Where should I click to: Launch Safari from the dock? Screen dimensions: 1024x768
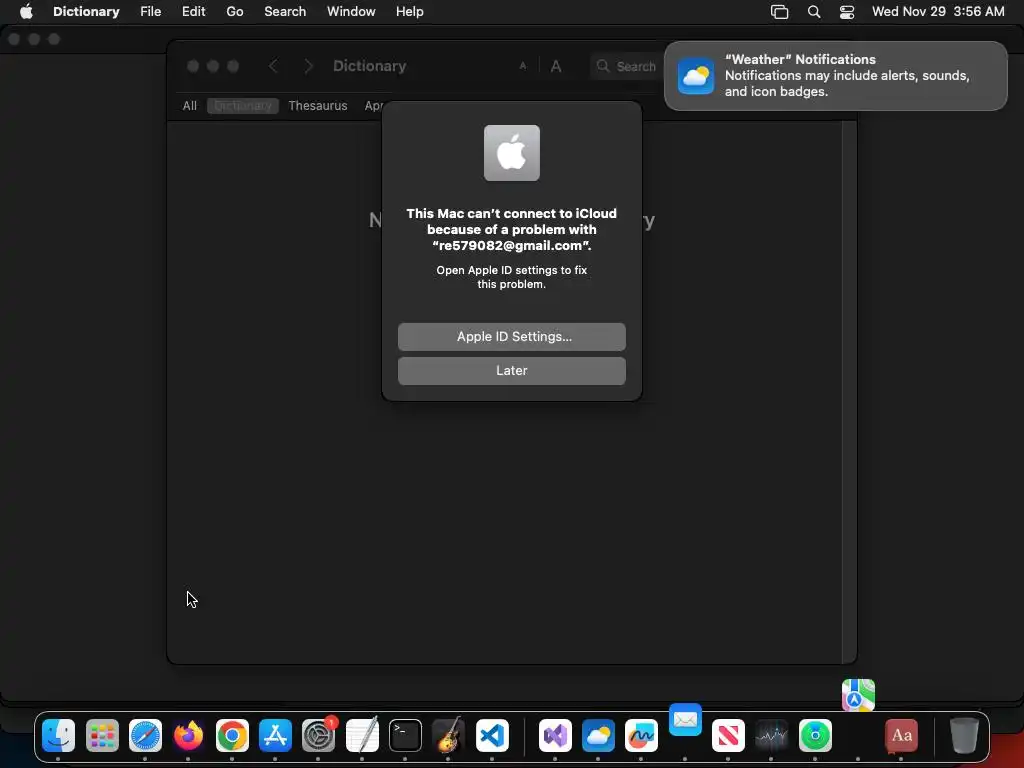click(145, 735)
